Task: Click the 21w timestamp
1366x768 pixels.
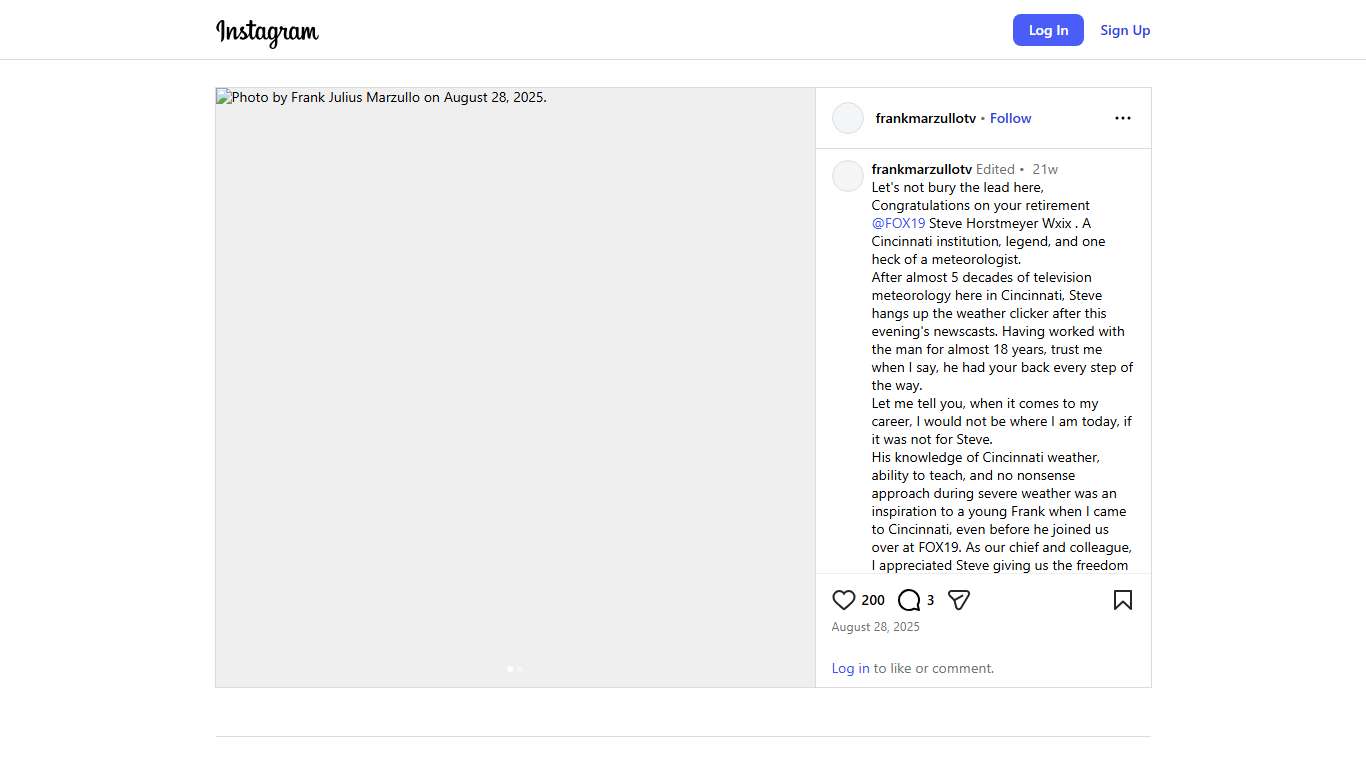Action: pos(1045,169)
